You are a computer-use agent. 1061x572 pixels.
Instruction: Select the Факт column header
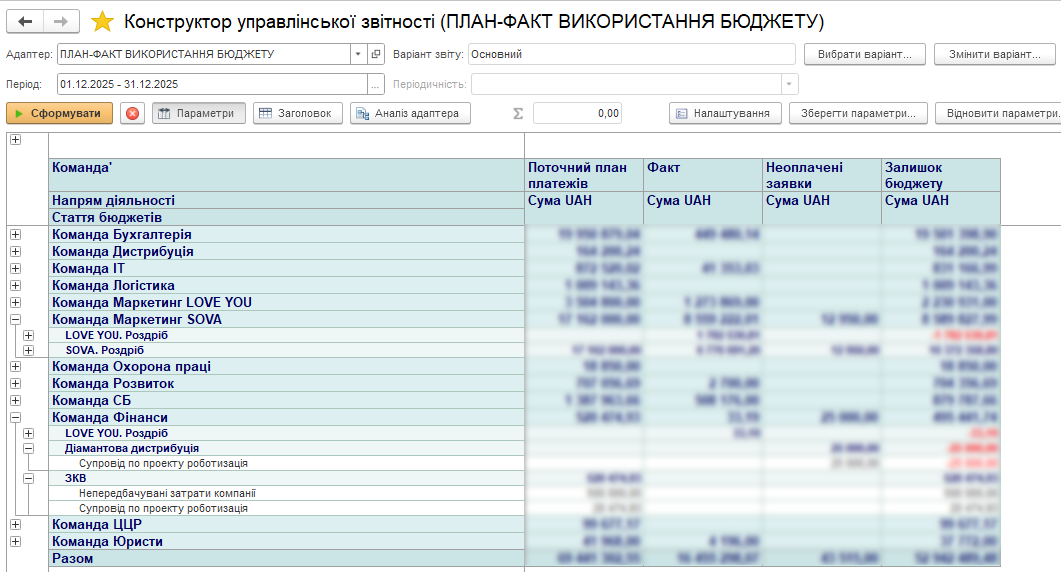point(703,175)
